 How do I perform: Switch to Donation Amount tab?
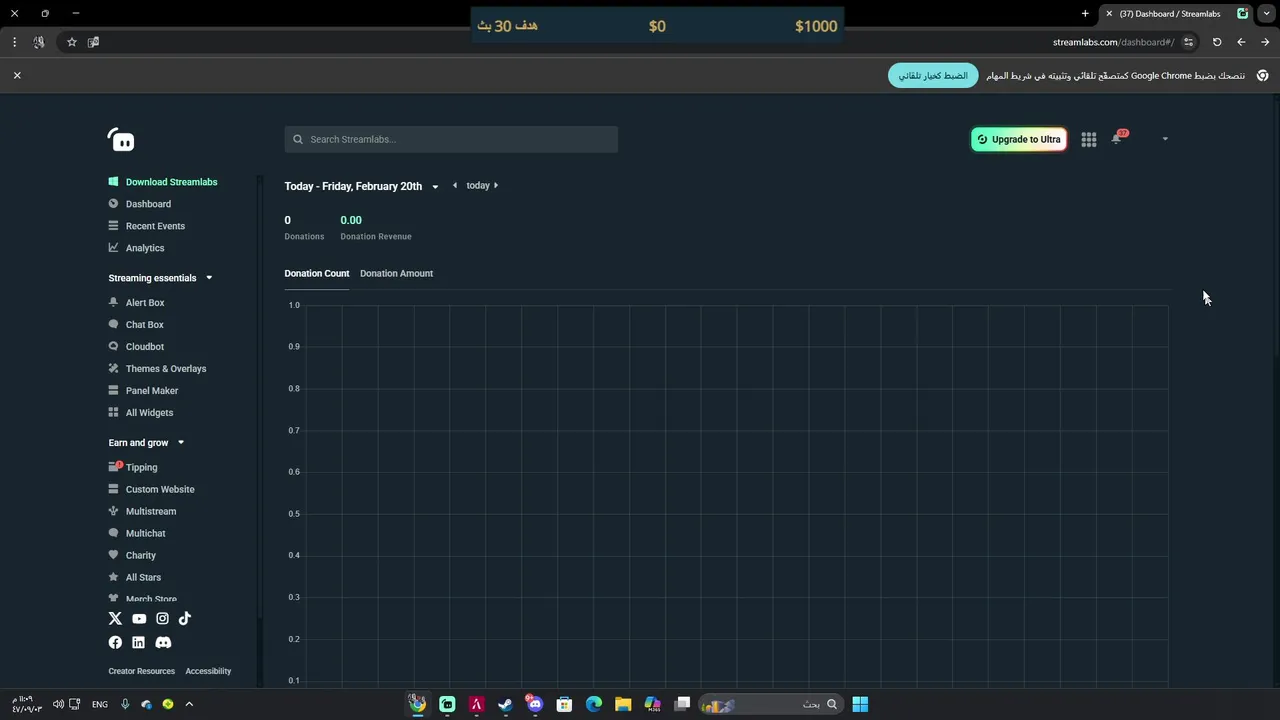coord(396,273)
